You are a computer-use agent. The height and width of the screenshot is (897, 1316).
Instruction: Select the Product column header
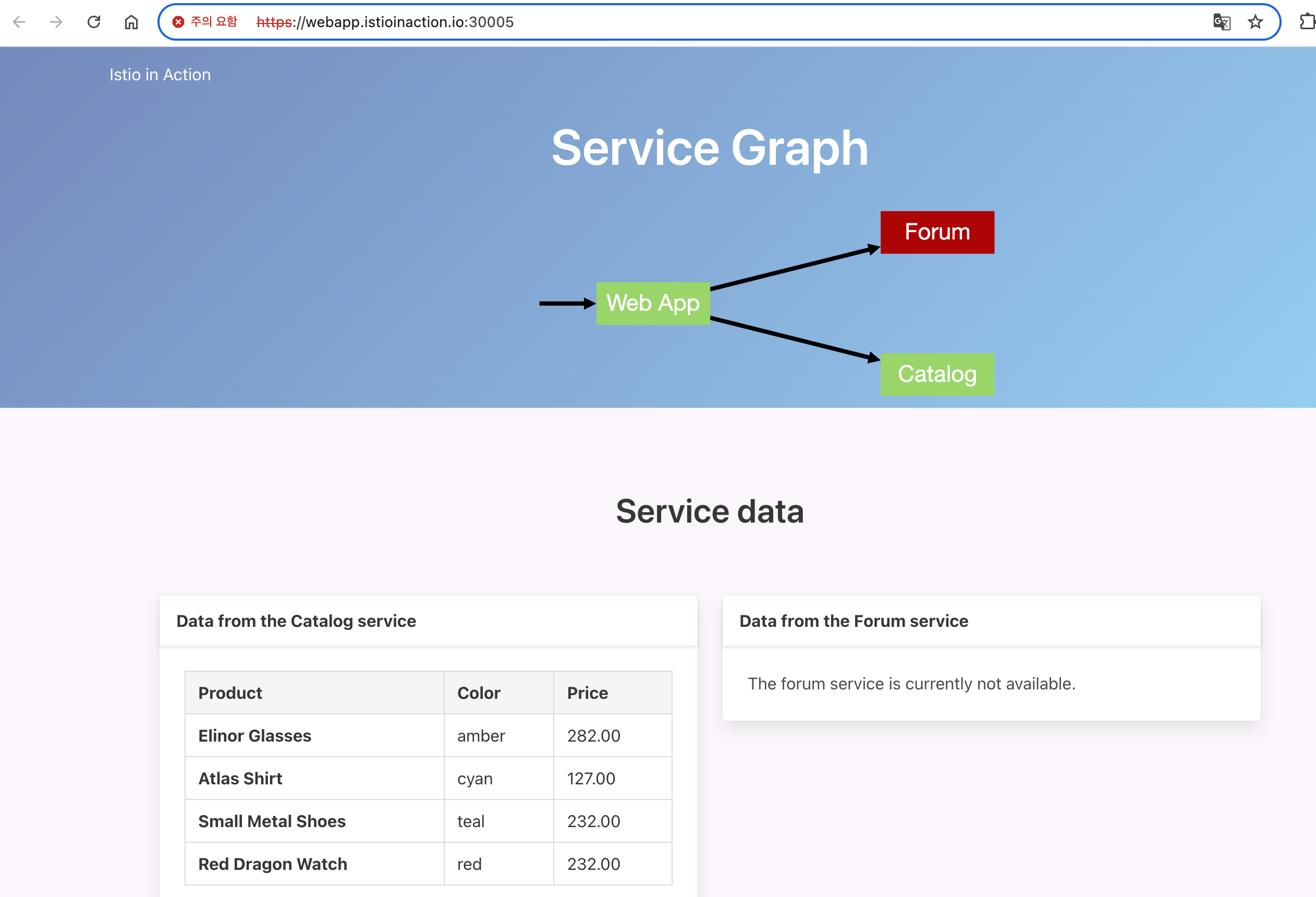coord(230,693)
